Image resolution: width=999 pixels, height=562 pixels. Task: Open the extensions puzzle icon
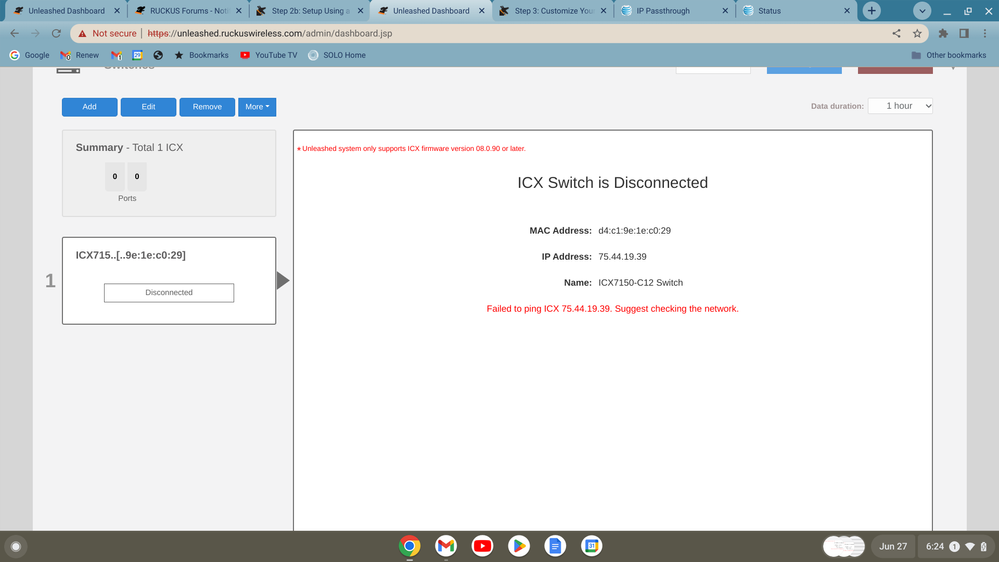pos(943,33)
